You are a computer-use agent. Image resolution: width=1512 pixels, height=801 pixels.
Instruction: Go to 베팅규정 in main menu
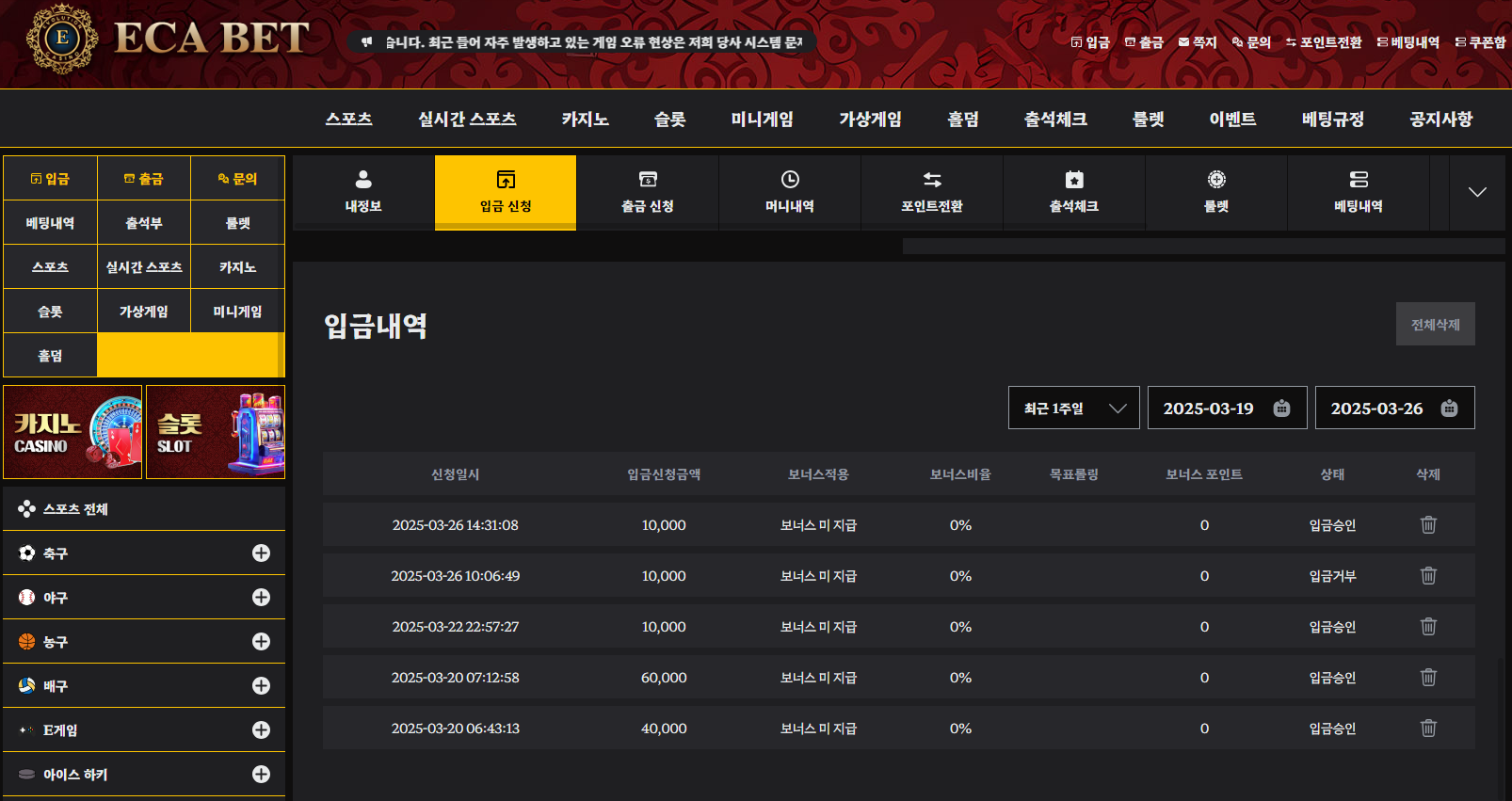(x=1332, y=120)
